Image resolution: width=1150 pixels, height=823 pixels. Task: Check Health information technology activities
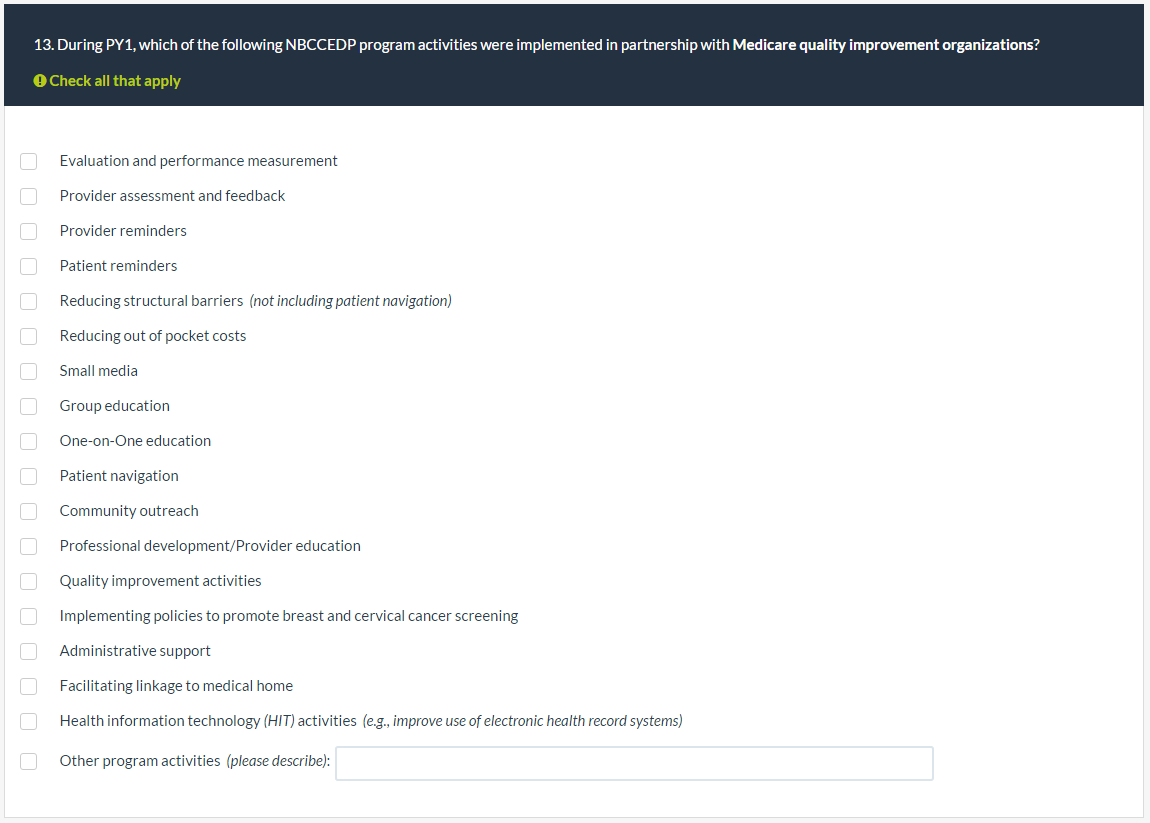pos(29,721)
